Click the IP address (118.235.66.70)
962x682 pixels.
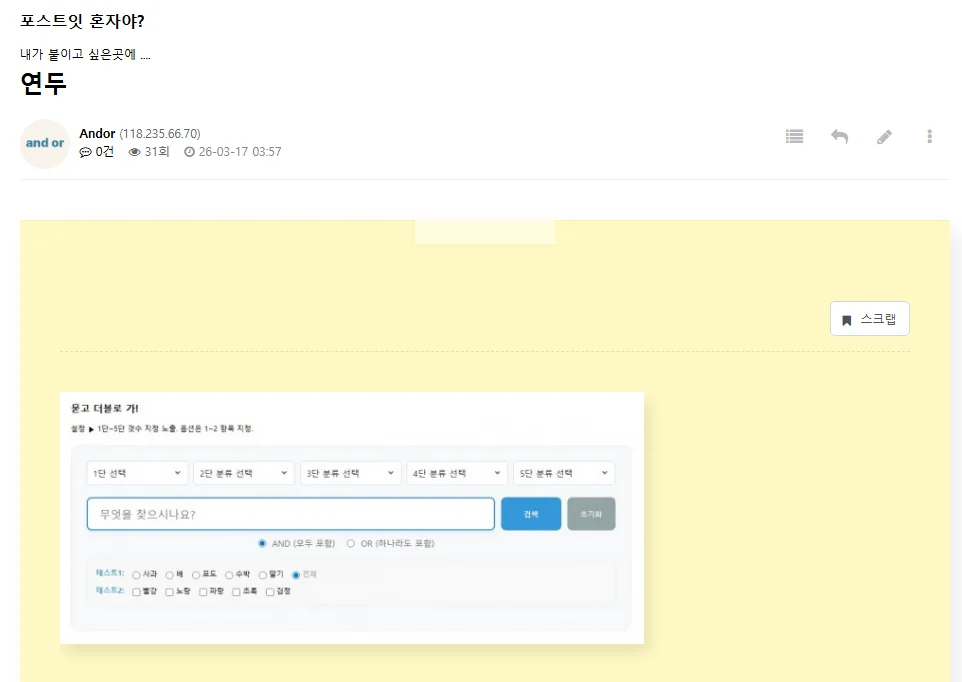pos(160,134)
